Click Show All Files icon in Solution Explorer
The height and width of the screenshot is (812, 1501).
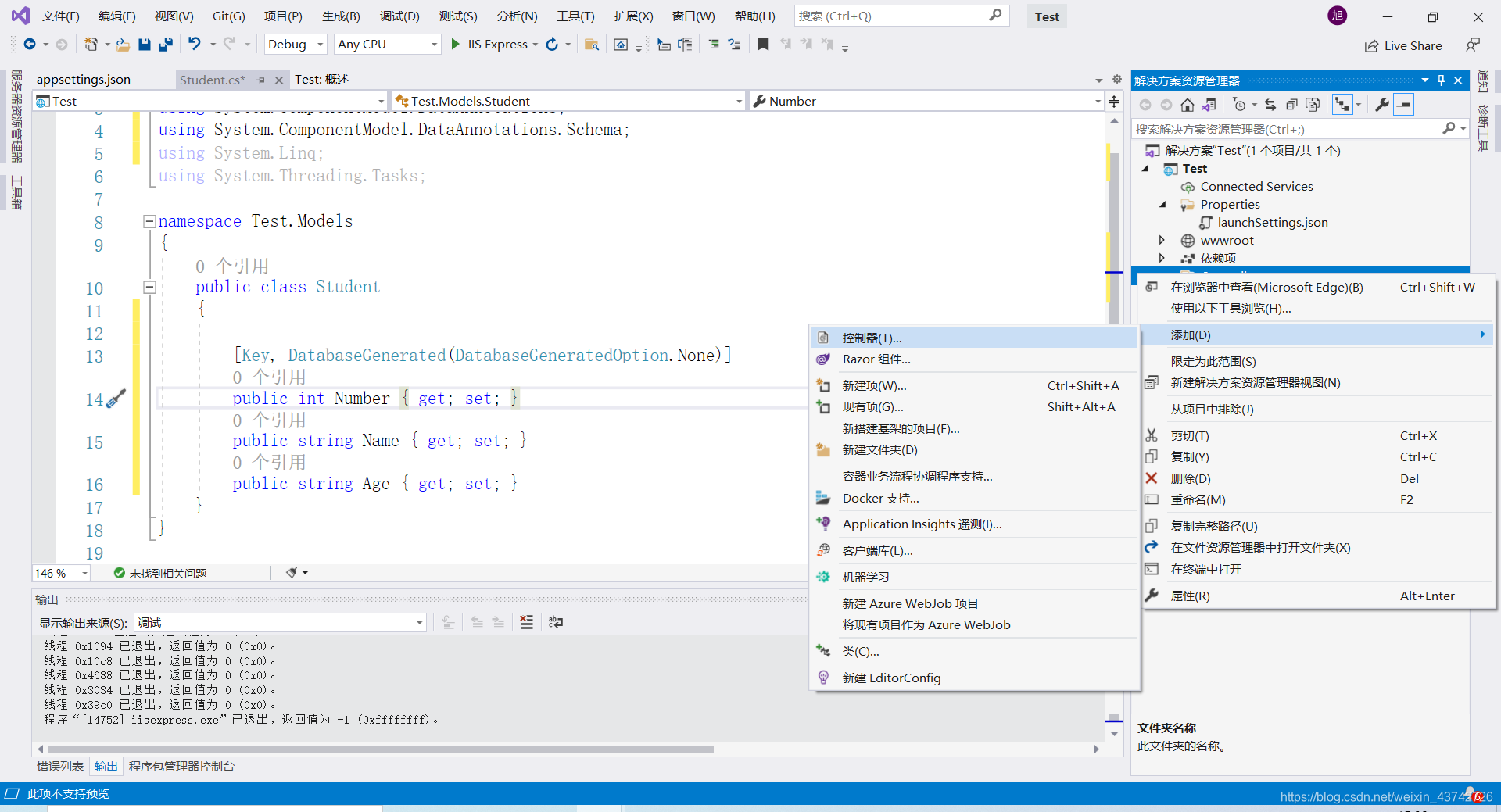(x=1313, y=105)
